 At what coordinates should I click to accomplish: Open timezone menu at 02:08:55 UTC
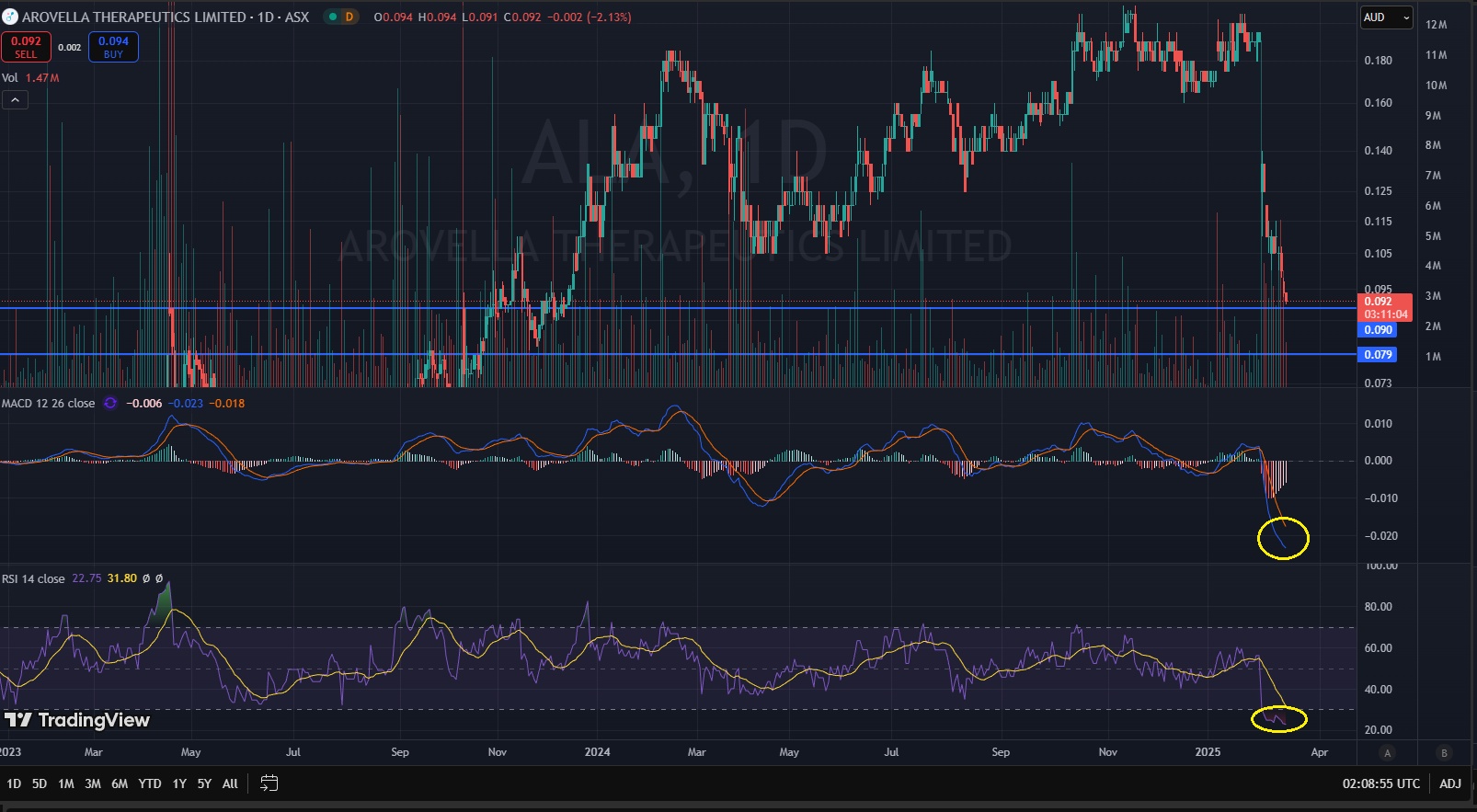point(1380,783)
